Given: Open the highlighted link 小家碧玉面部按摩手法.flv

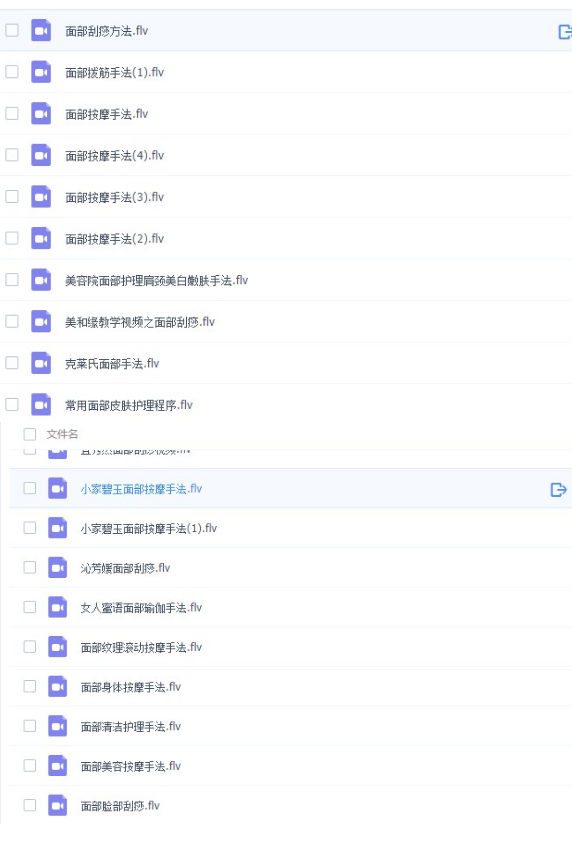Looking at the screenshot, I should pos(141,489).
